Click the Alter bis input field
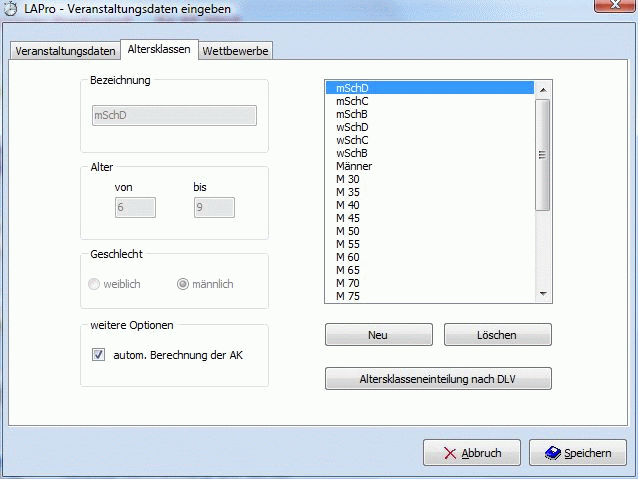The image size is (638, 479). (x=214, y=207)
